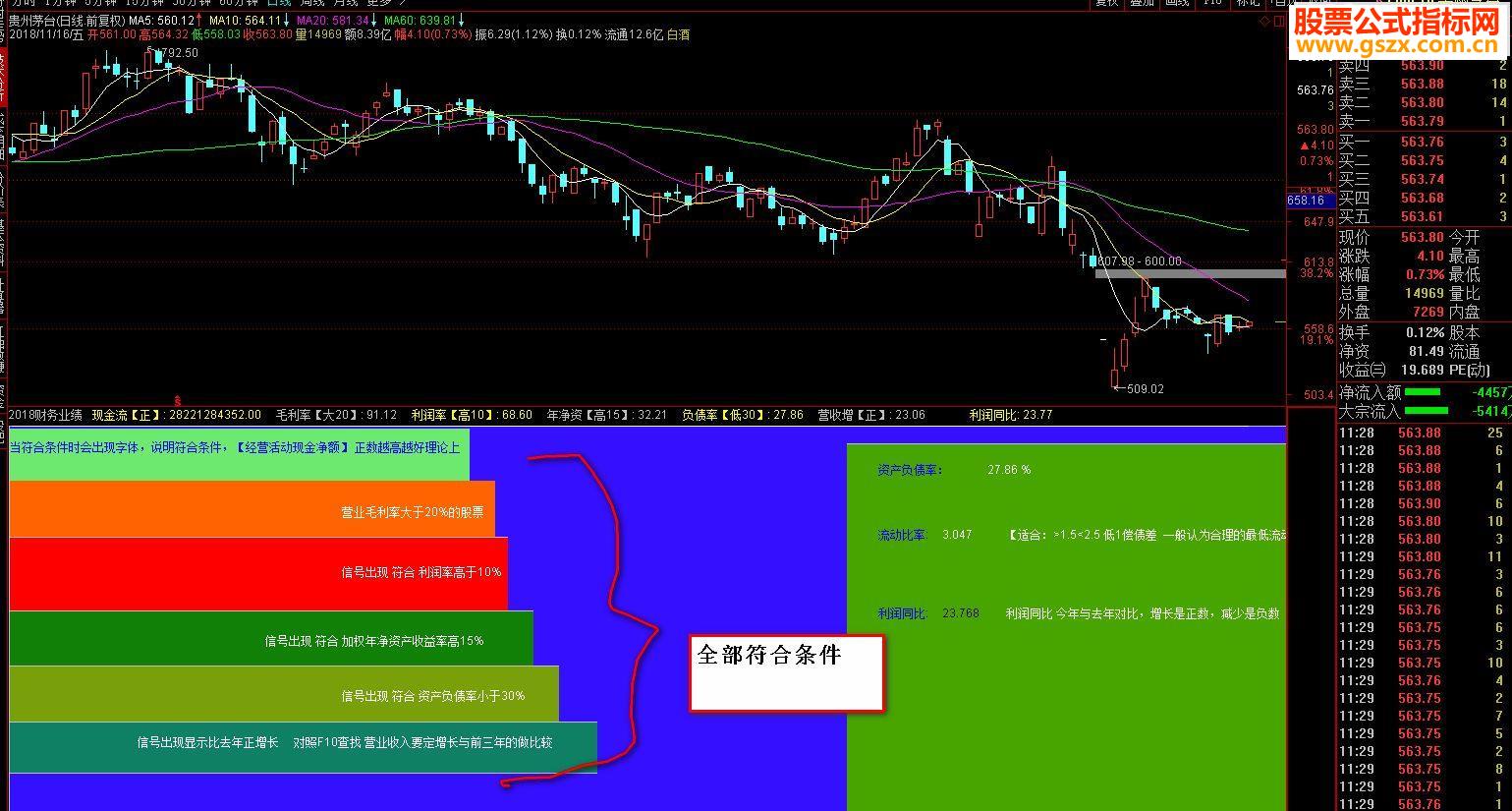Click the 现价 563.80 quote field

coord(1391,237)
